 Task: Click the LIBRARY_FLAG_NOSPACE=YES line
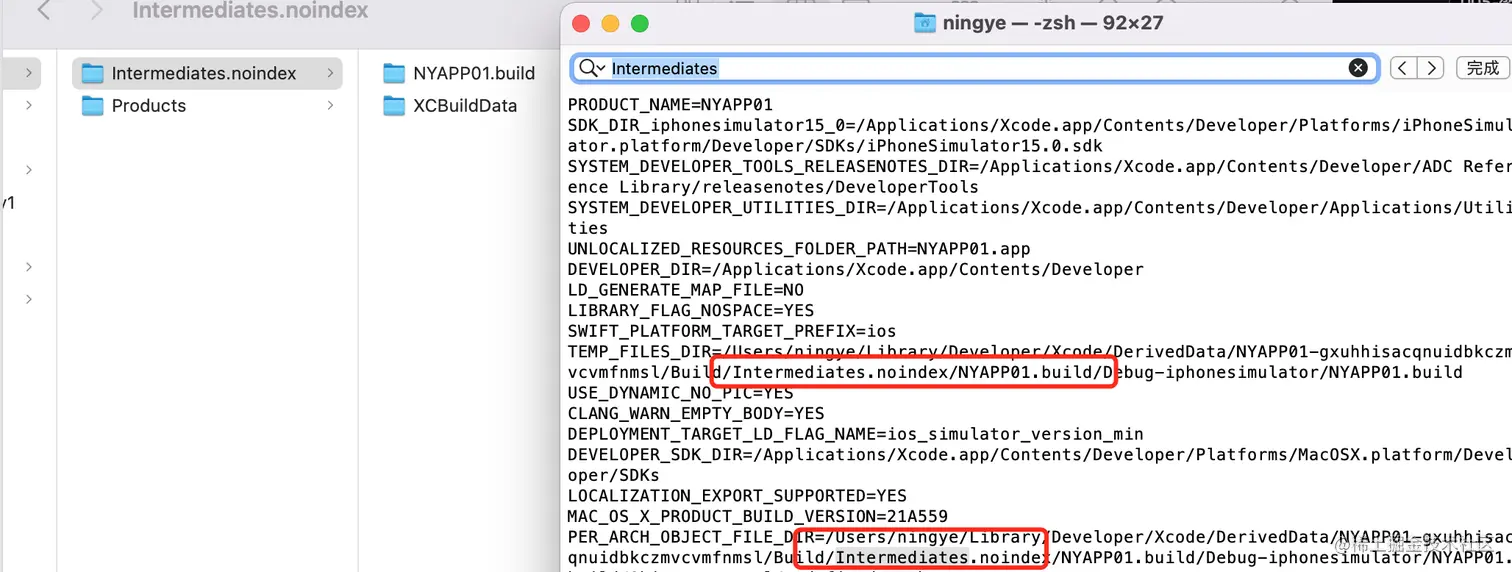[x=690, y=310]
